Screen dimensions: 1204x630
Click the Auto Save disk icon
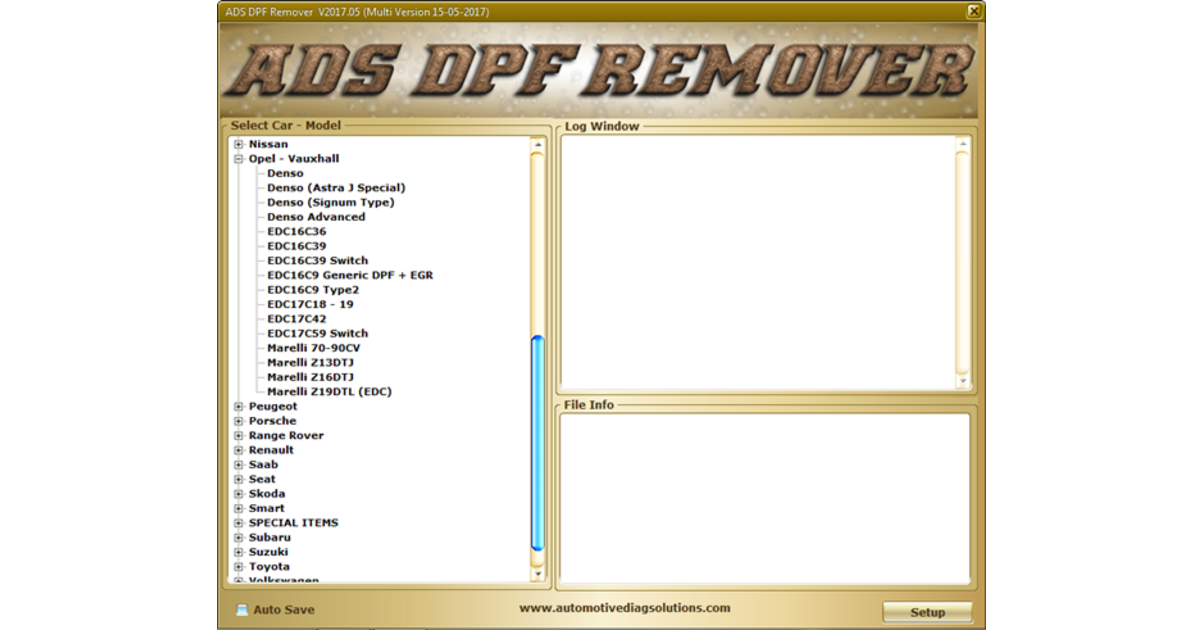(243, 608)
